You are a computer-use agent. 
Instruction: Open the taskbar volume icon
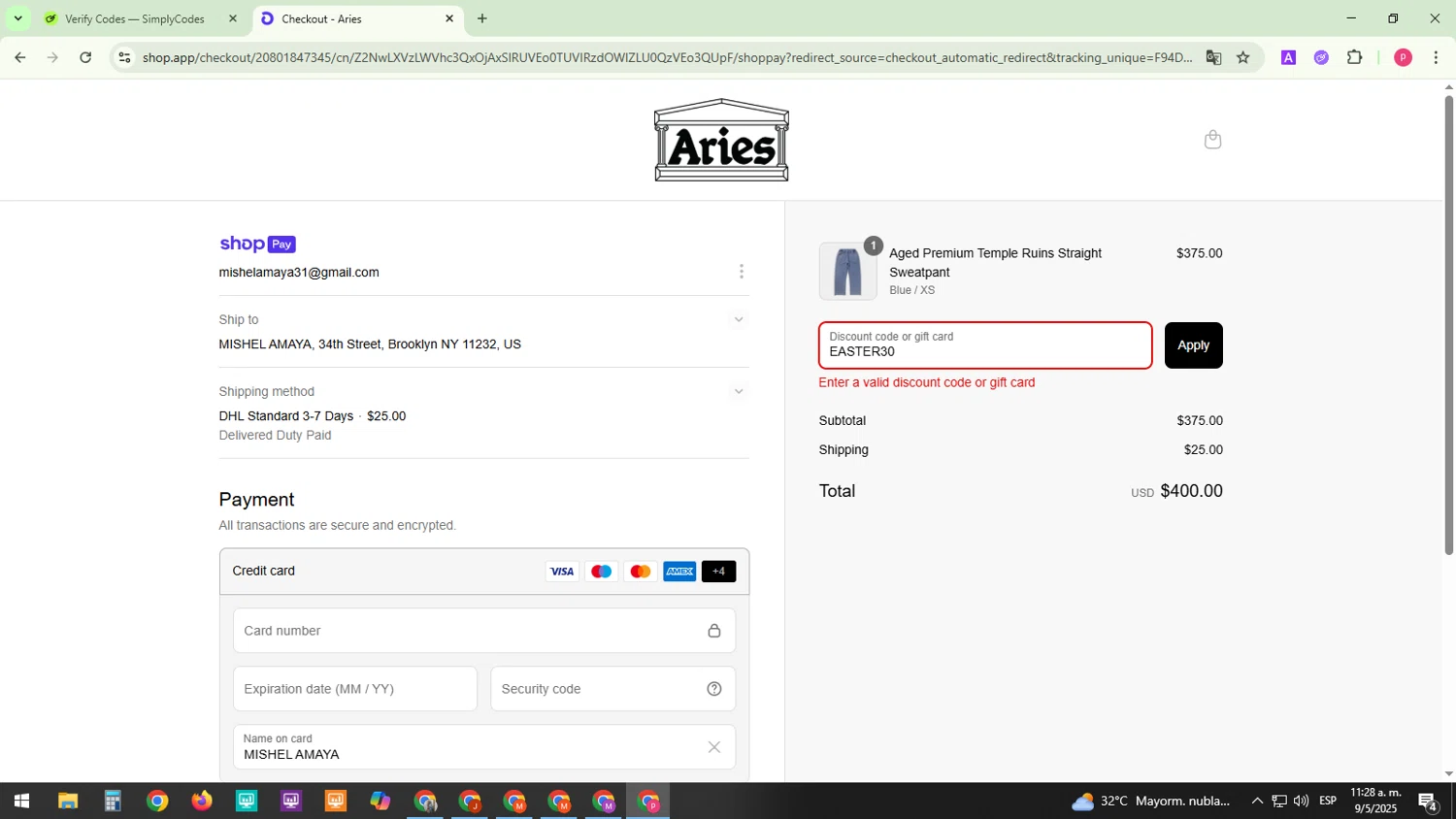click(x=1301, y=802)
